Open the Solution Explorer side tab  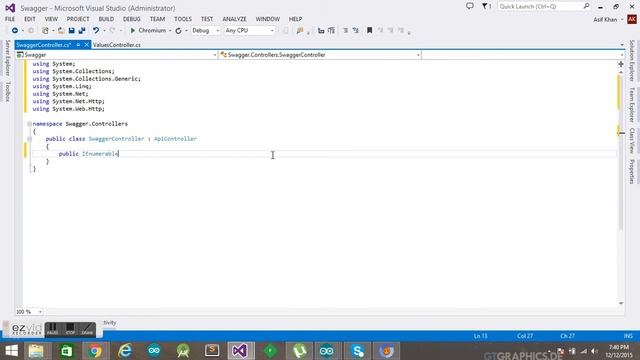tap(632, 60)
